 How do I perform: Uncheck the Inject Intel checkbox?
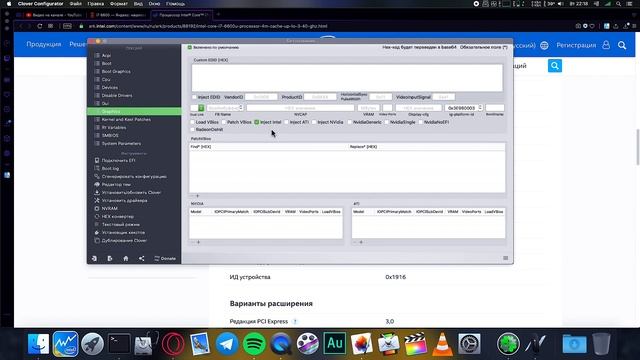(257, 122)
